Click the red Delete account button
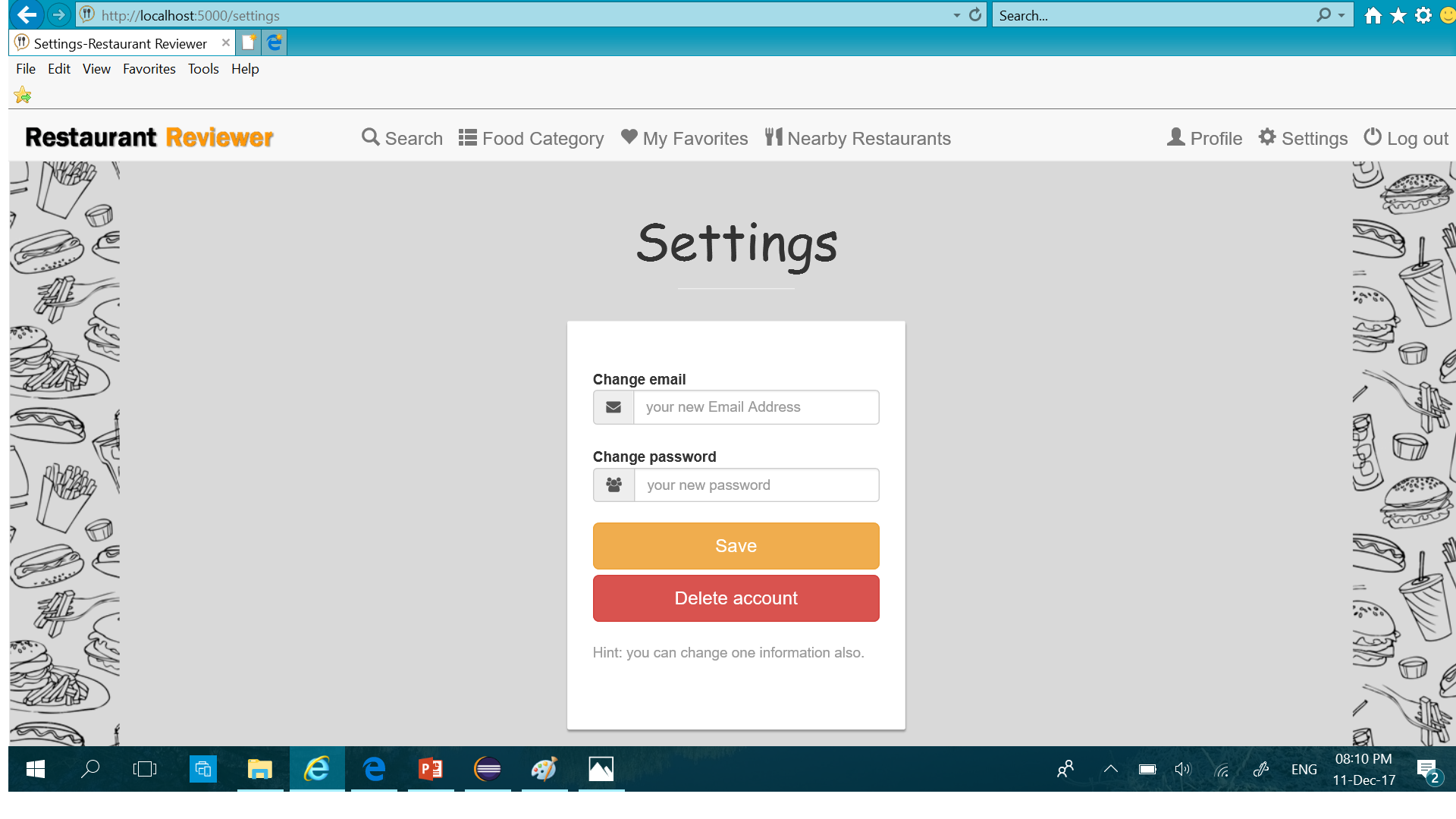The width and height of the screenshot is (1456, 819). 736,598
